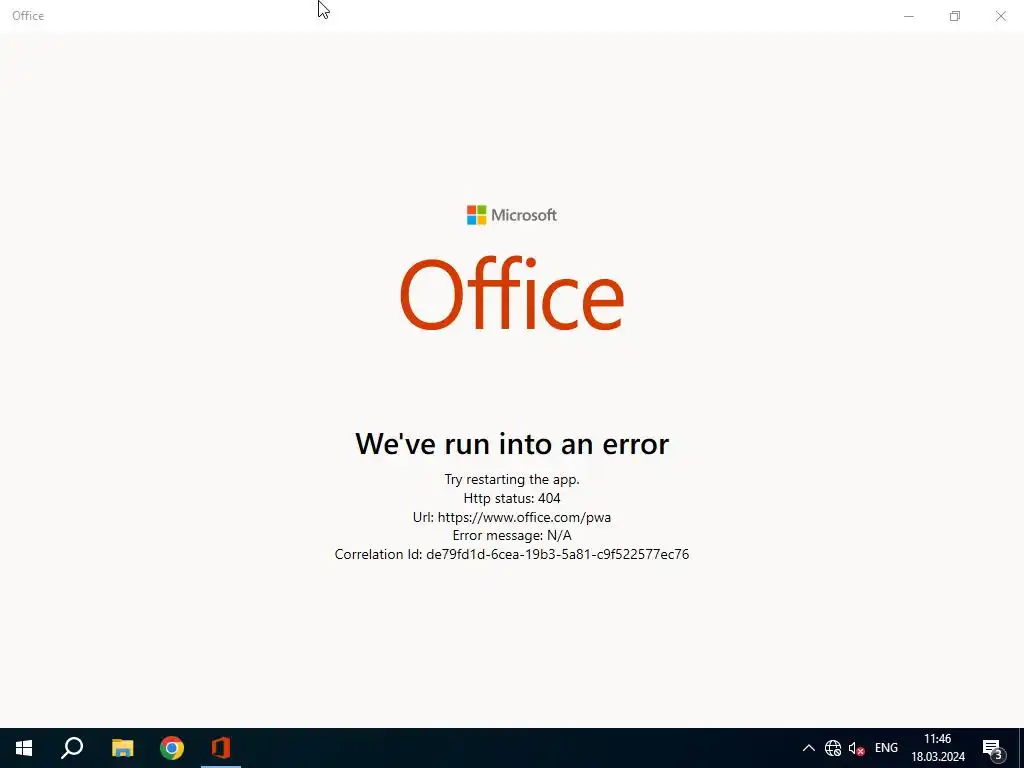Launch File Explorer from the taskbar

(122, 748)
